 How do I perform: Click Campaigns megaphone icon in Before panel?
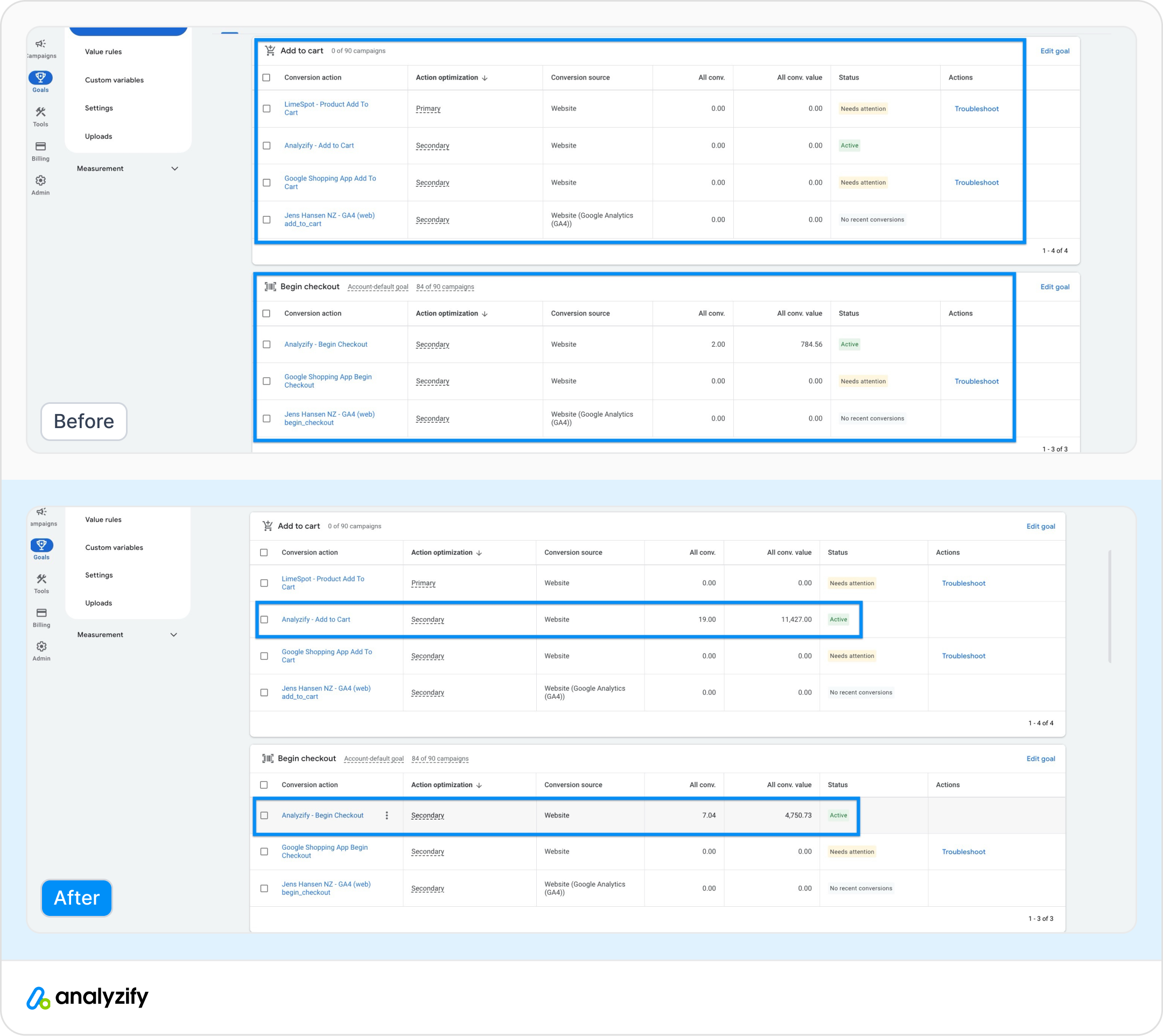(x=40, y=44)
